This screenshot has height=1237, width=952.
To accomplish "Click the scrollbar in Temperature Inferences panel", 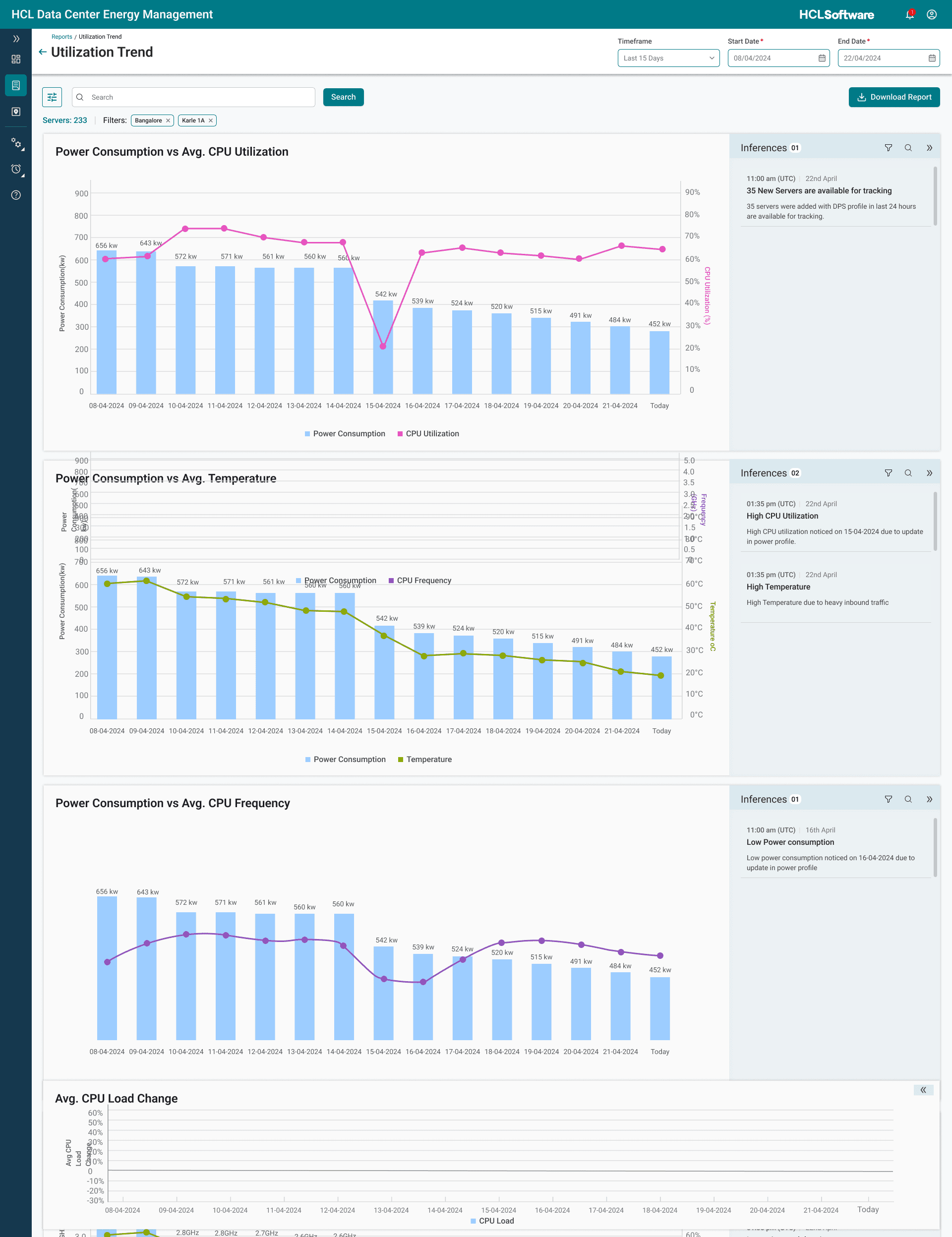I will click(935, 521).
